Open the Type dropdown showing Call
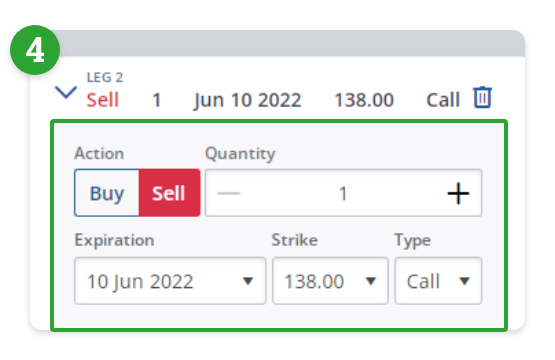Viewport: 555px width, 360px height. point(438,281)
